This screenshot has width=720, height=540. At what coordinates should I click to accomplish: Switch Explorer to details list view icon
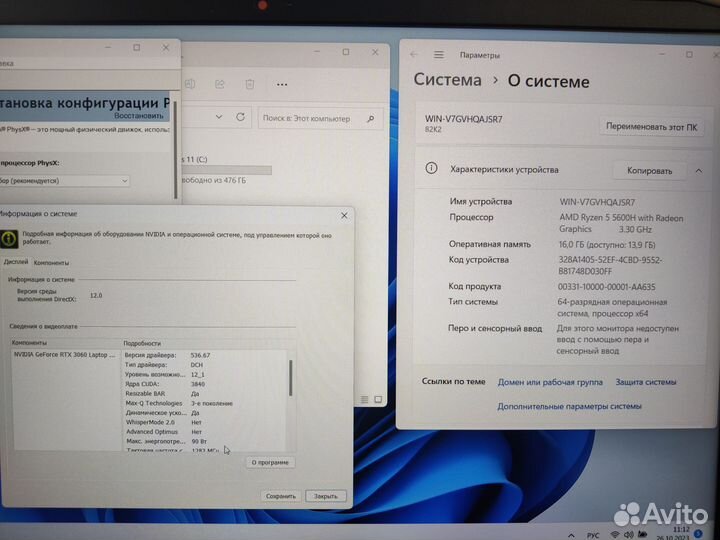364,399
